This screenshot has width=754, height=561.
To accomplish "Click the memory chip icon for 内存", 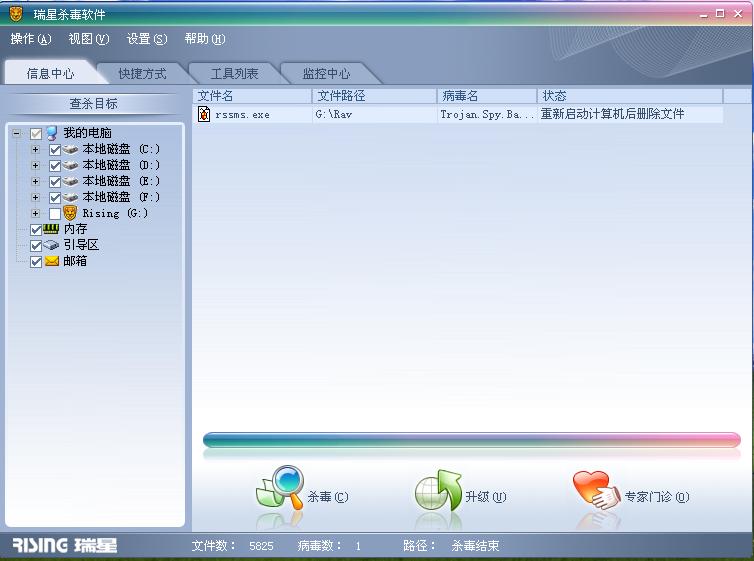I will tap(51, 229).
